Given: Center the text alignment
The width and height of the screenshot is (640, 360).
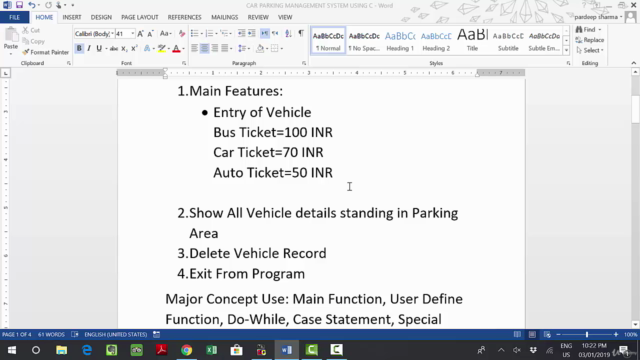Looking at the screenshot, I should pos(204,49).
